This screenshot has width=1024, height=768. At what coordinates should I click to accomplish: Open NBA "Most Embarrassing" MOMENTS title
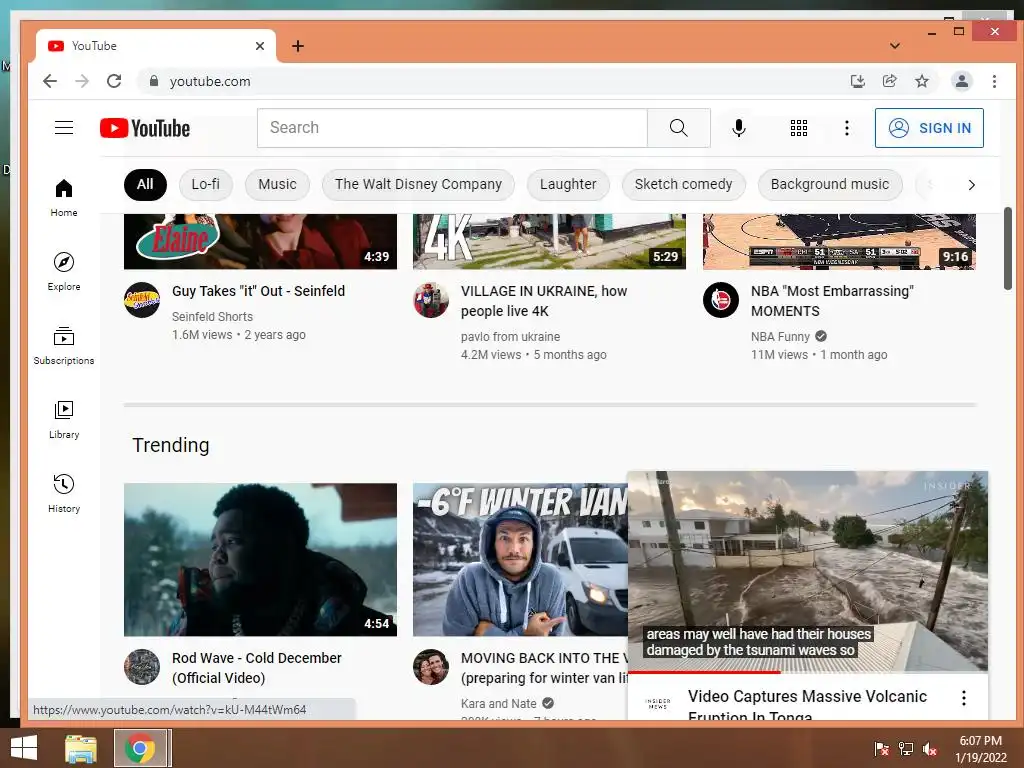[832, 301]
